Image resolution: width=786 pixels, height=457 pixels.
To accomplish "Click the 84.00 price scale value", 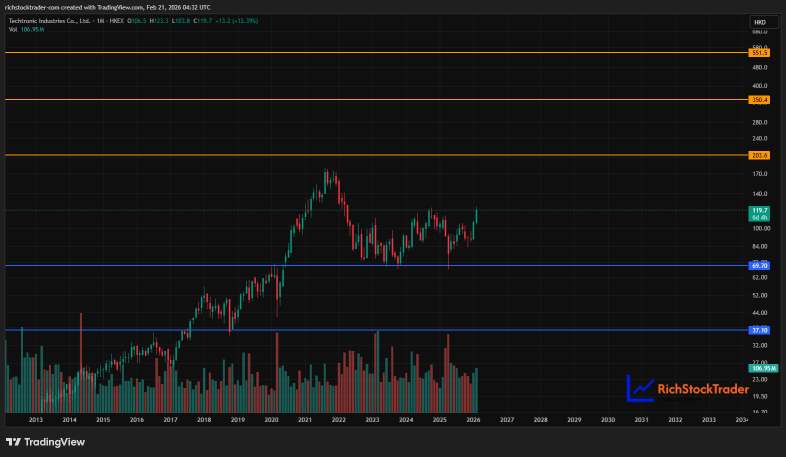I will pos(760,247).
